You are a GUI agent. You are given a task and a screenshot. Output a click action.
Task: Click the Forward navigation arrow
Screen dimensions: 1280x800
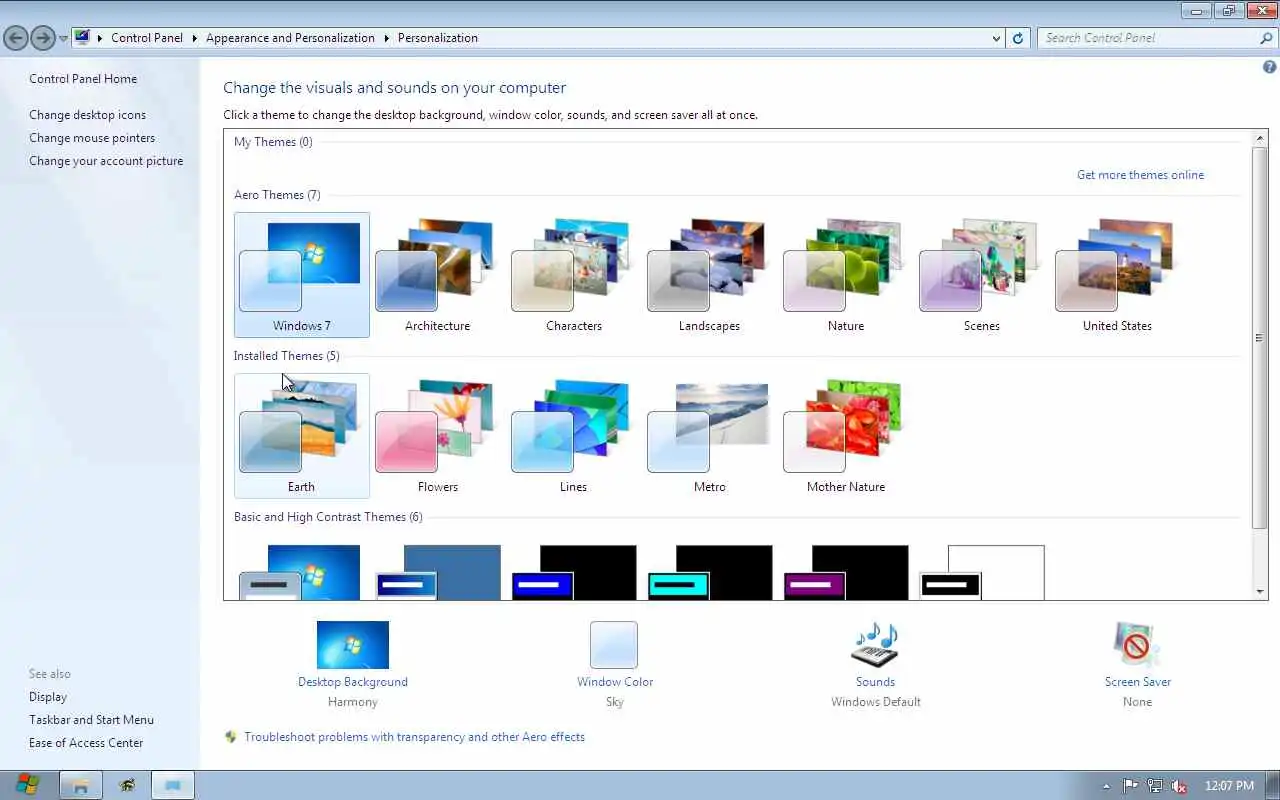point(42,38)
